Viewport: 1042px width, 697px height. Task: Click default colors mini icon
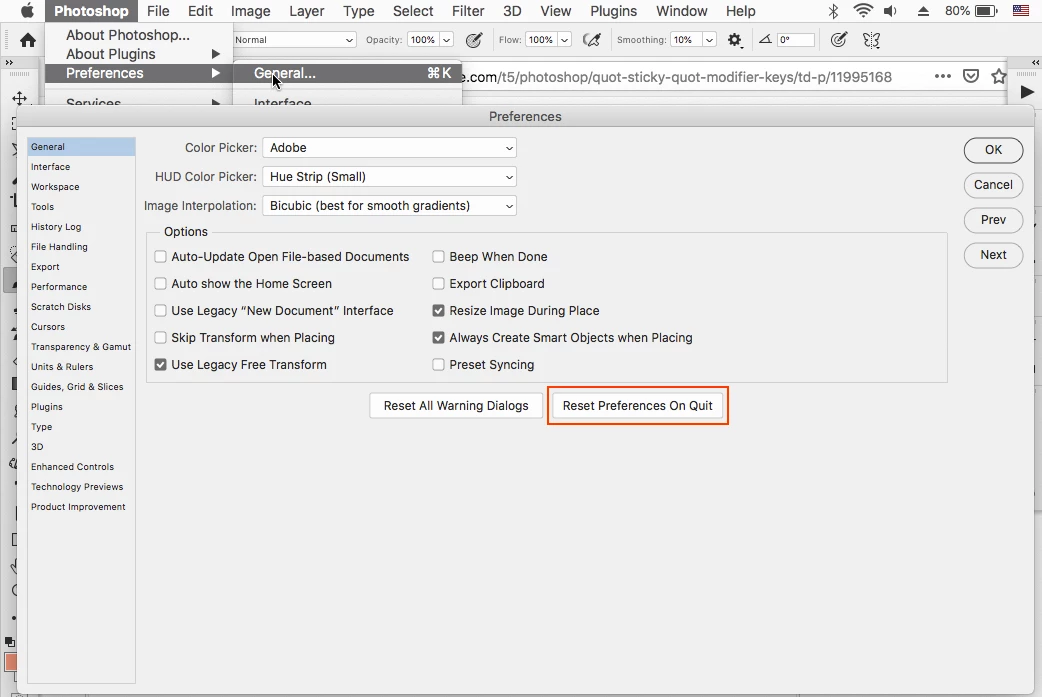9,642
